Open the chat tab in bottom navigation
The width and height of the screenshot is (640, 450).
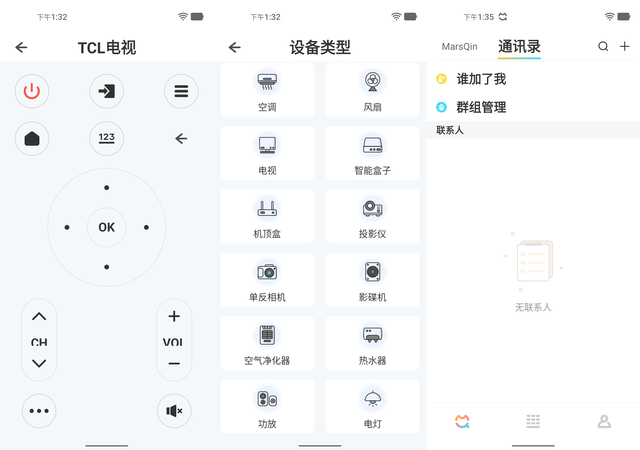coord(462,421)
